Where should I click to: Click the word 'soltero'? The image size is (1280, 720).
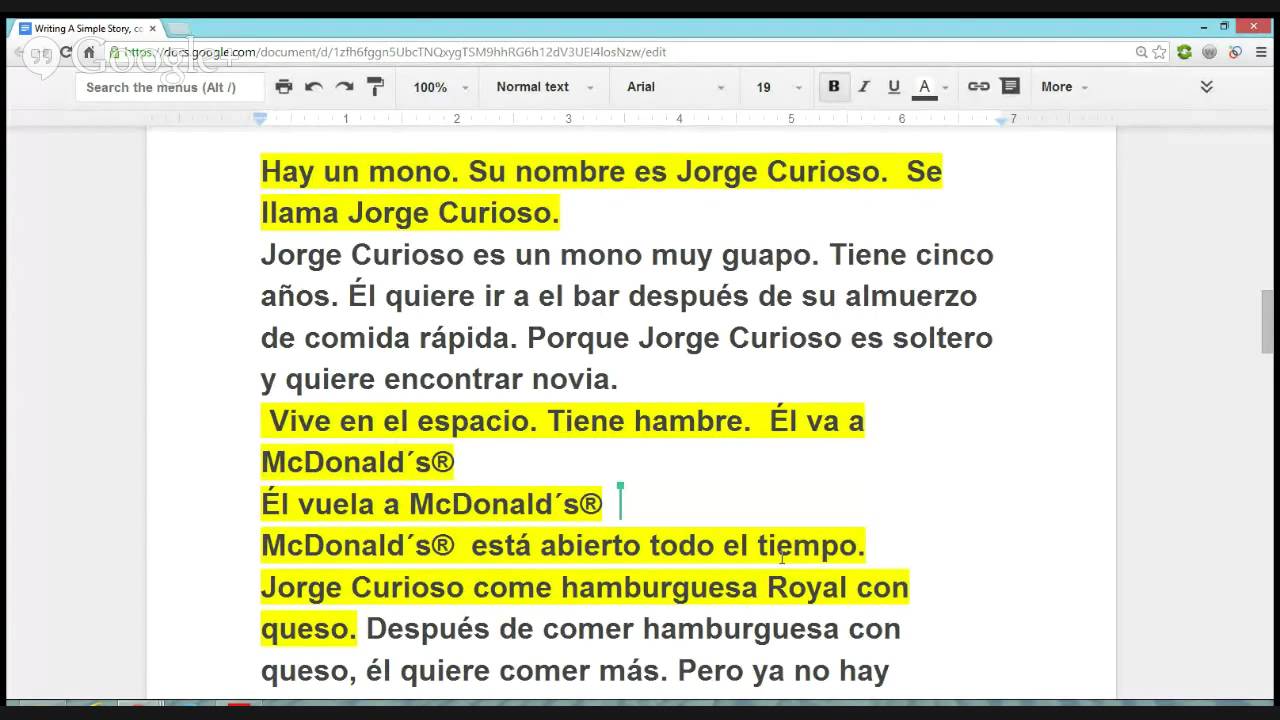(943, 338)
